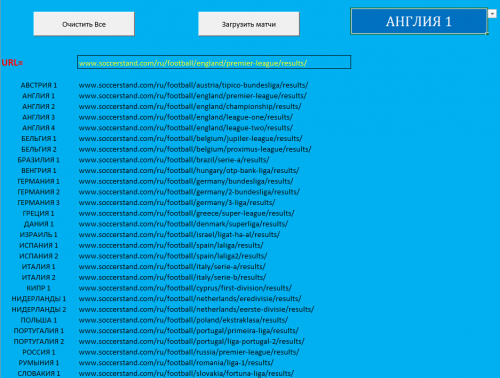
Task: Select the cyprus/first-division results URL
Action: click(185, 288)
